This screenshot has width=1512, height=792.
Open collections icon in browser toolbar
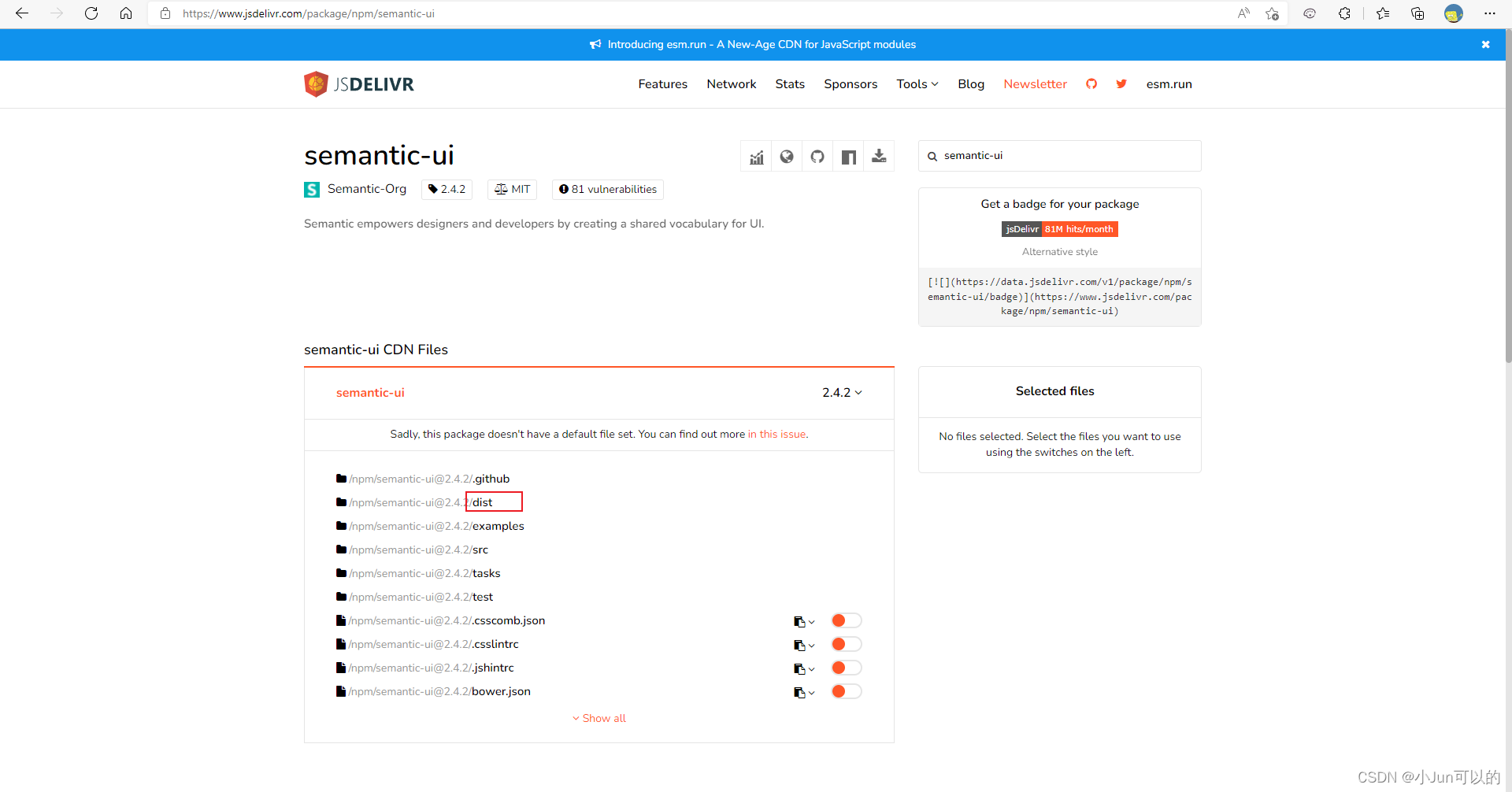pyautogui.click(x=1417, y=13)
